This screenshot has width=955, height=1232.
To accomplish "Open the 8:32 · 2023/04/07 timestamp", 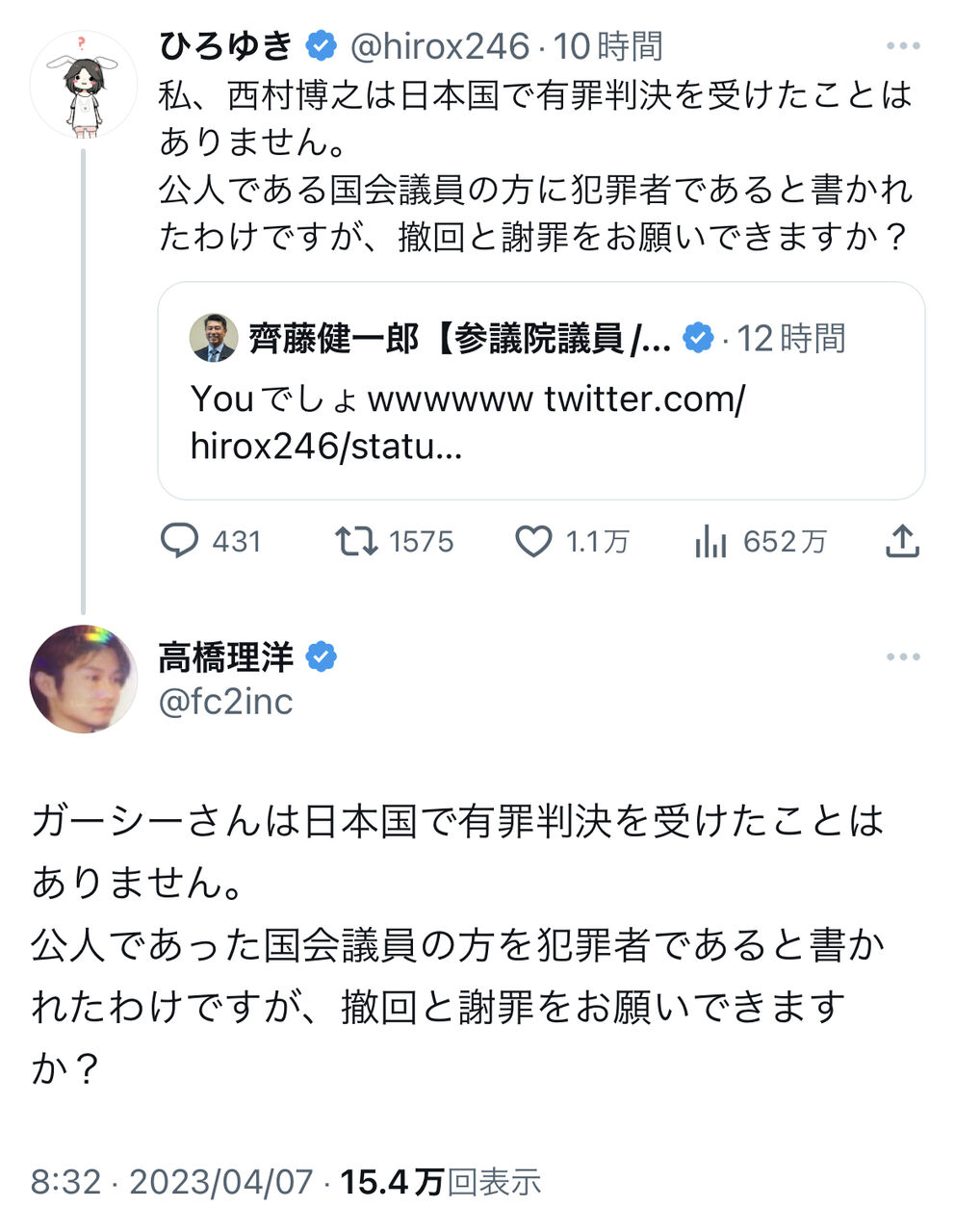I will pos(171,1182).
